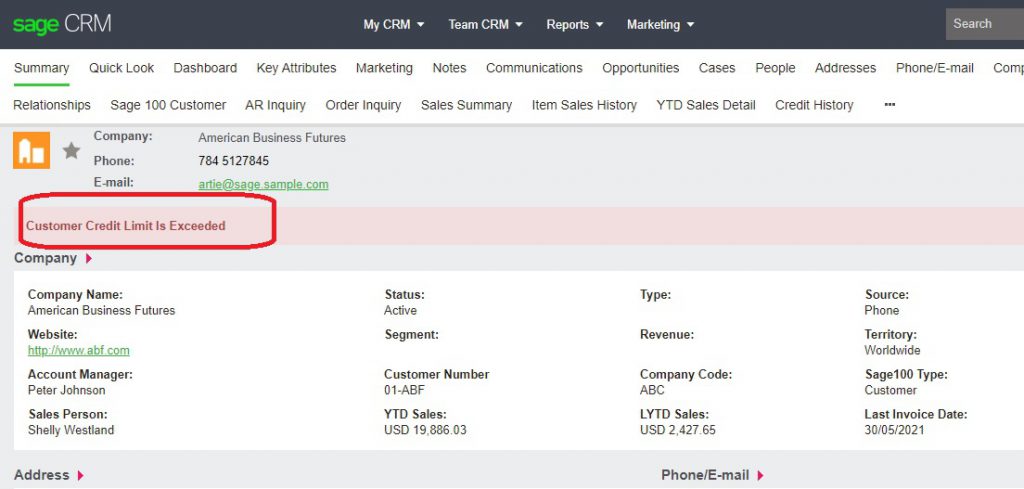Click the Address section heading

41,475
